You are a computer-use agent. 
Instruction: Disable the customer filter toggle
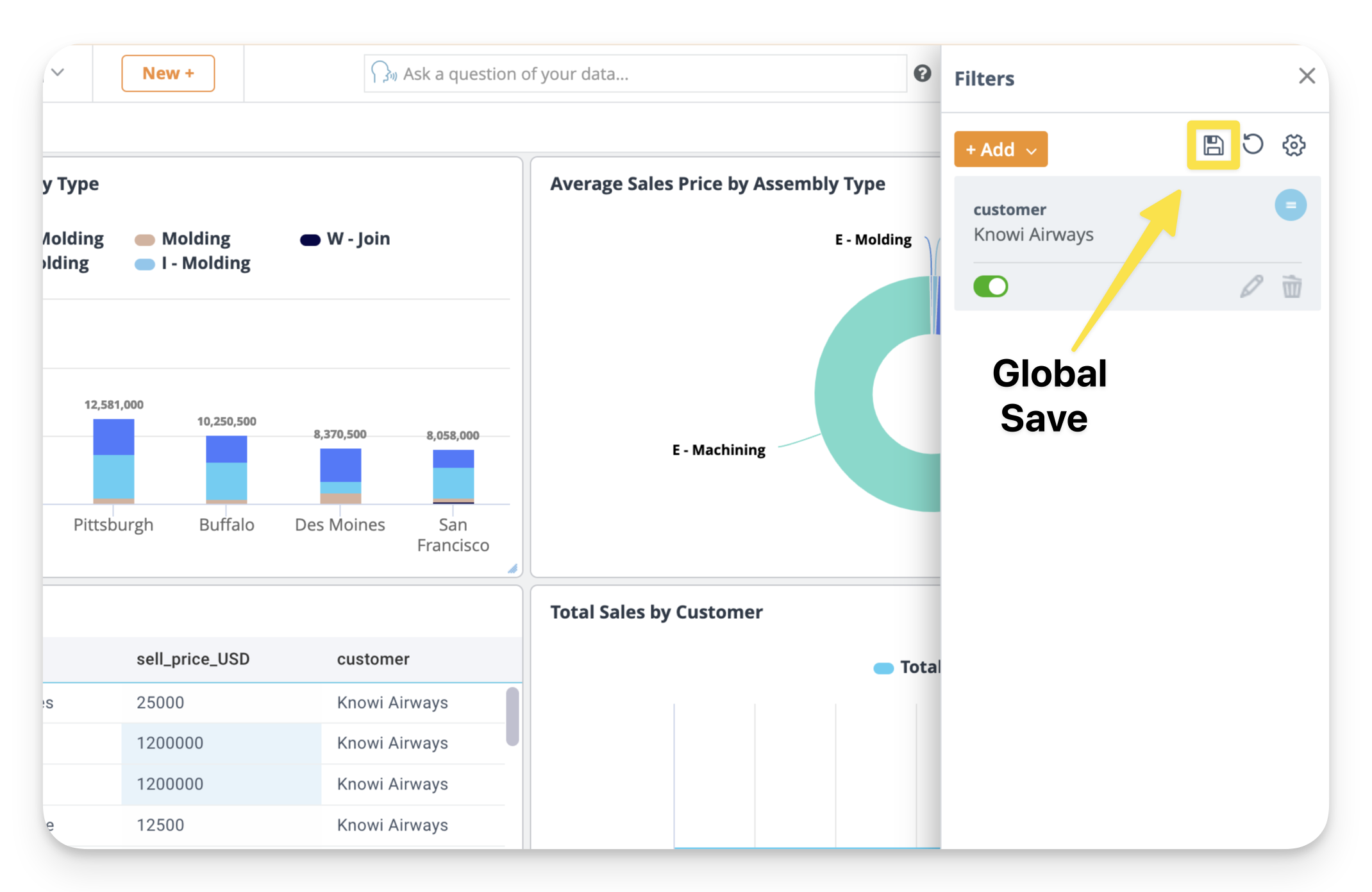tap(990, 286)
